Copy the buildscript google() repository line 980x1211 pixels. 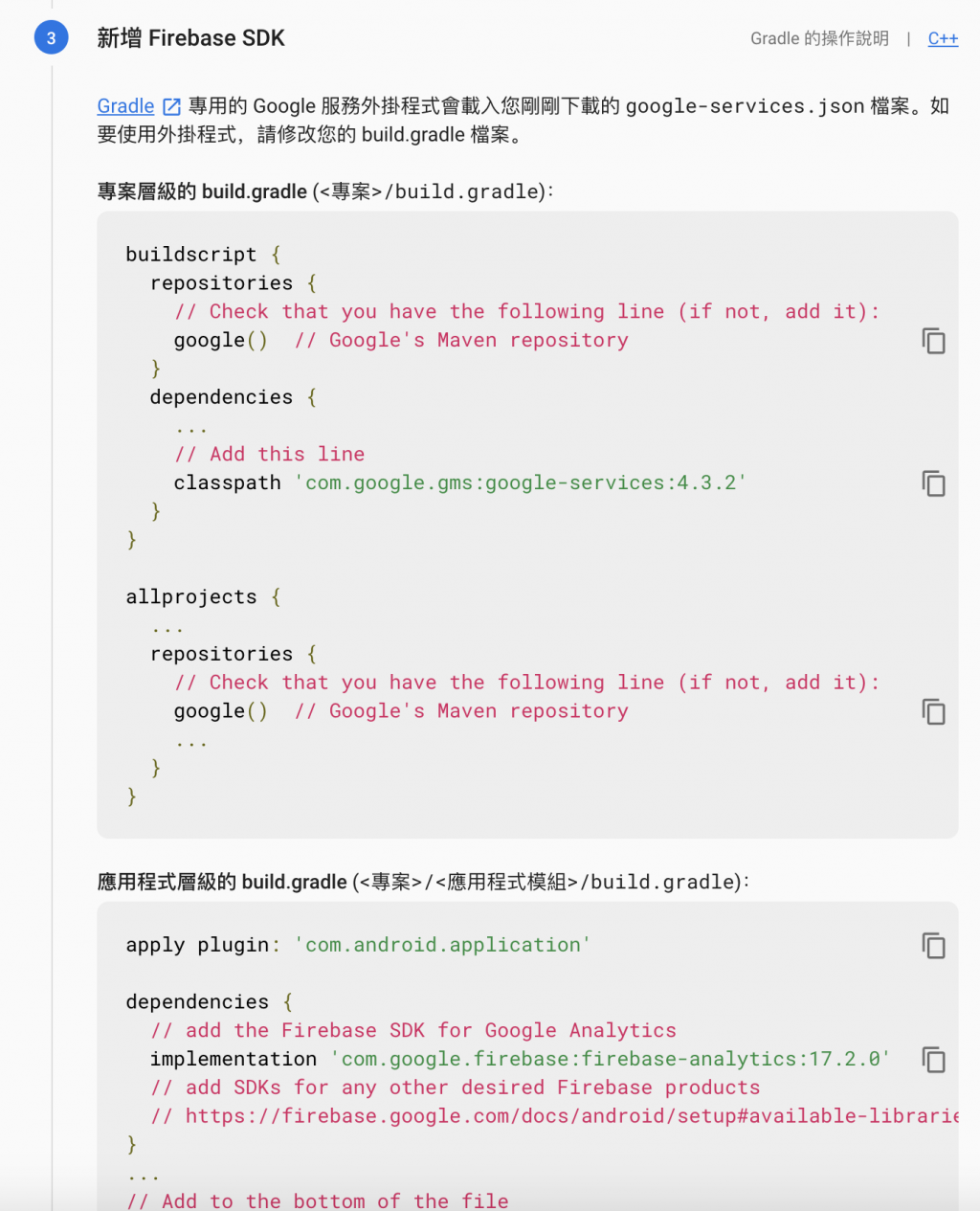coord(933,341)
